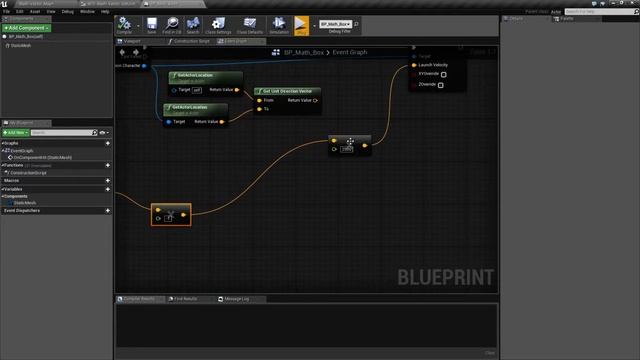
Task: Switch to the Palette tab
Action: pos(567,19)
